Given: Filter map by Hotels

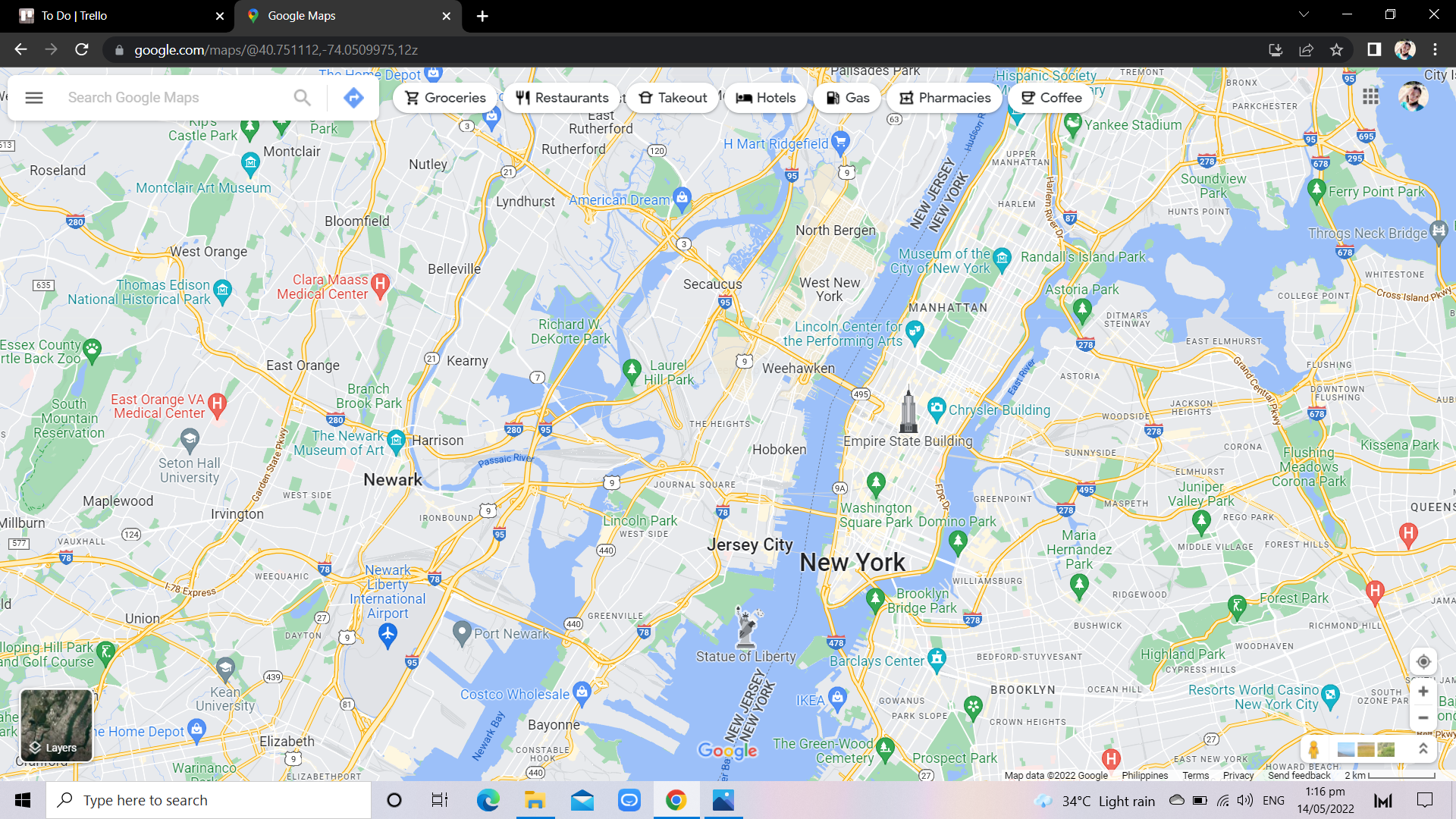Looking at the screenshot, I should (766, 98).
